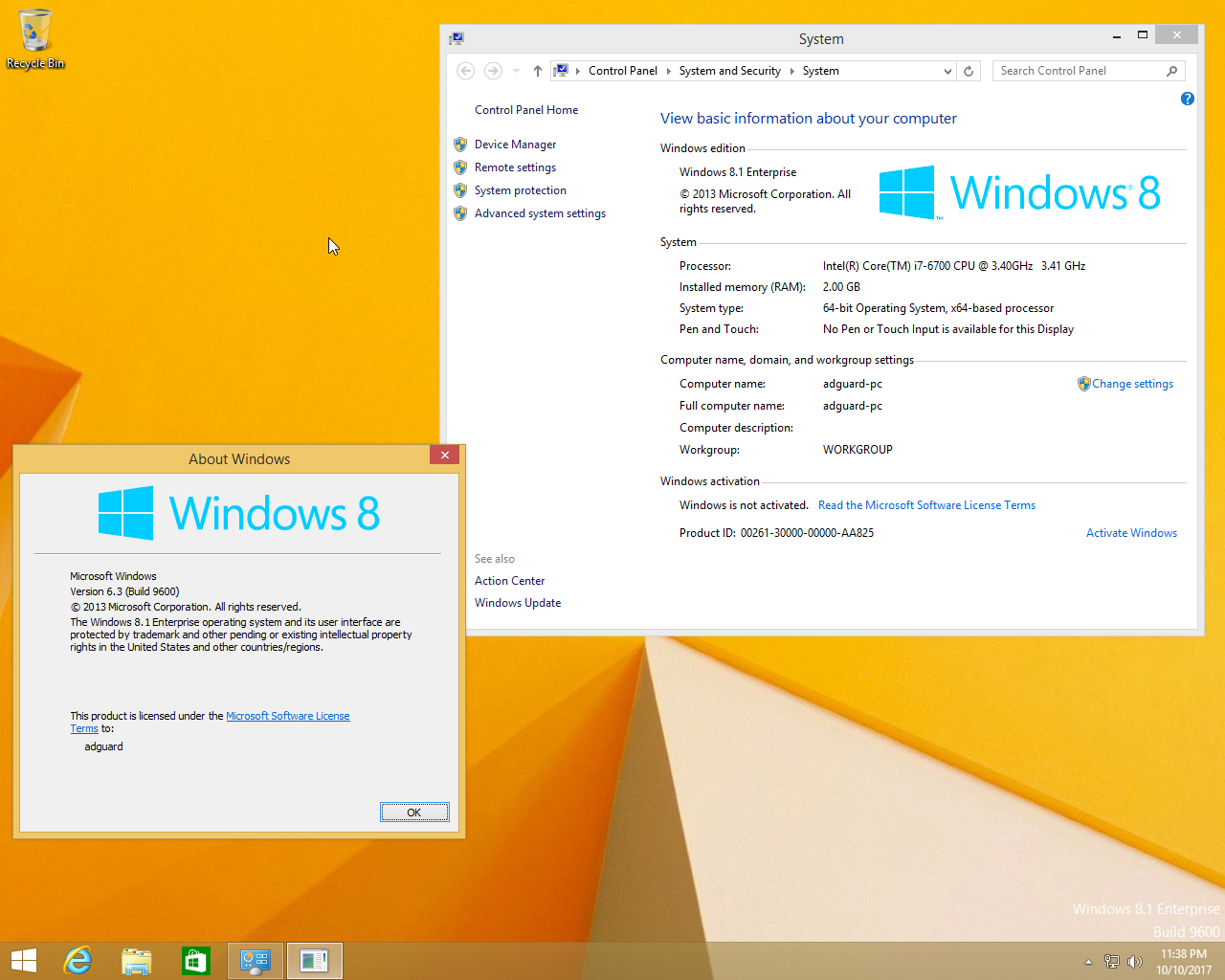Click the shield icon beside Device Manager

click(460, 145)
